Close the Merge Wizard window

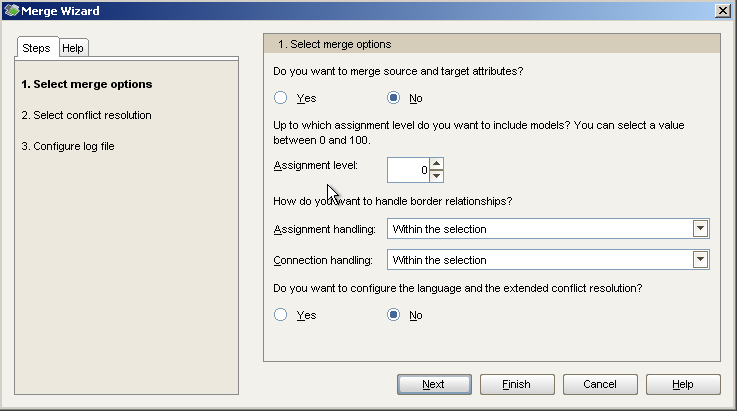point(722,10)
